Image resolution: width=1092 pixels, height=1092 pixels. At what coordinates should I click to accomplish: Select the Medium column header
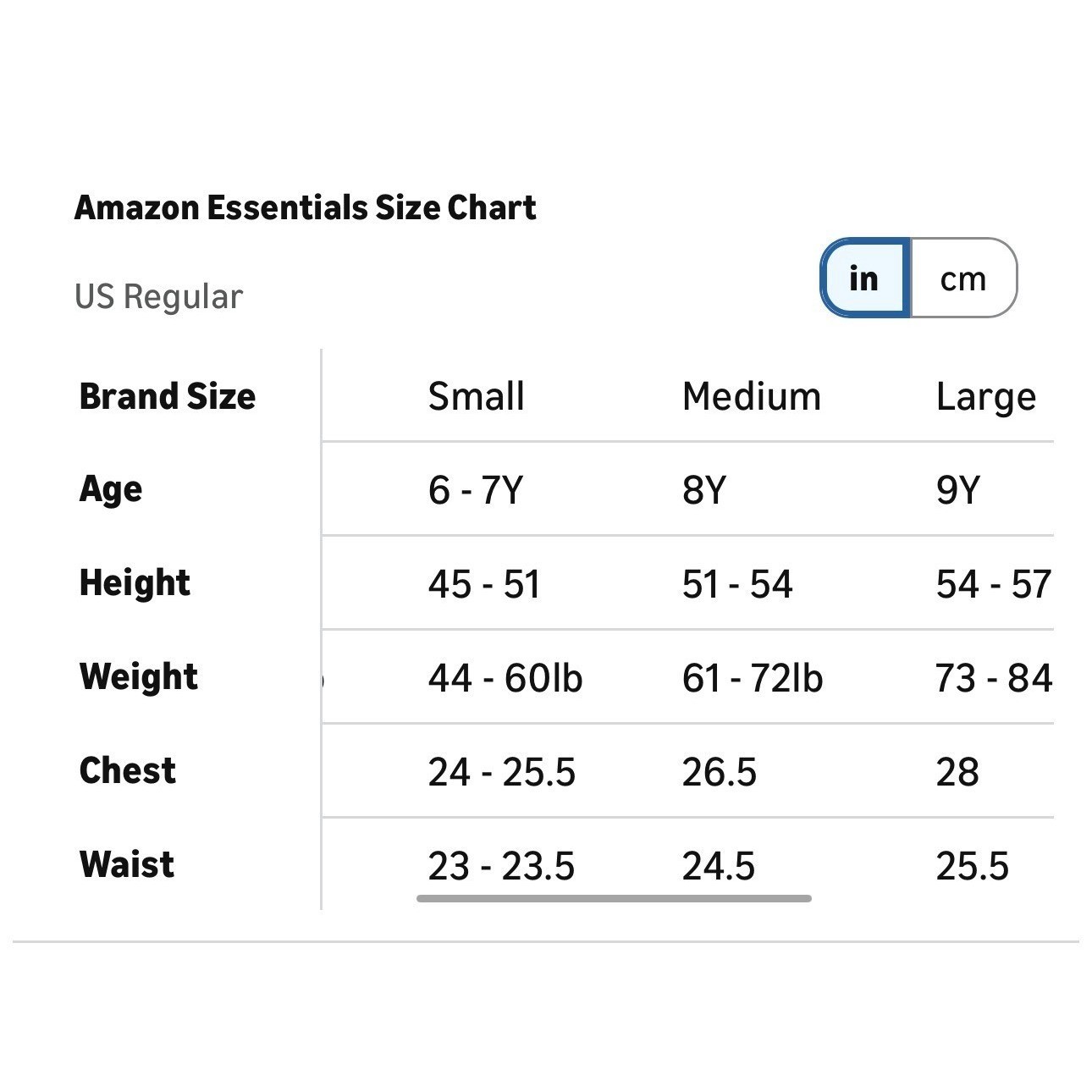click(x=751, y=396)
